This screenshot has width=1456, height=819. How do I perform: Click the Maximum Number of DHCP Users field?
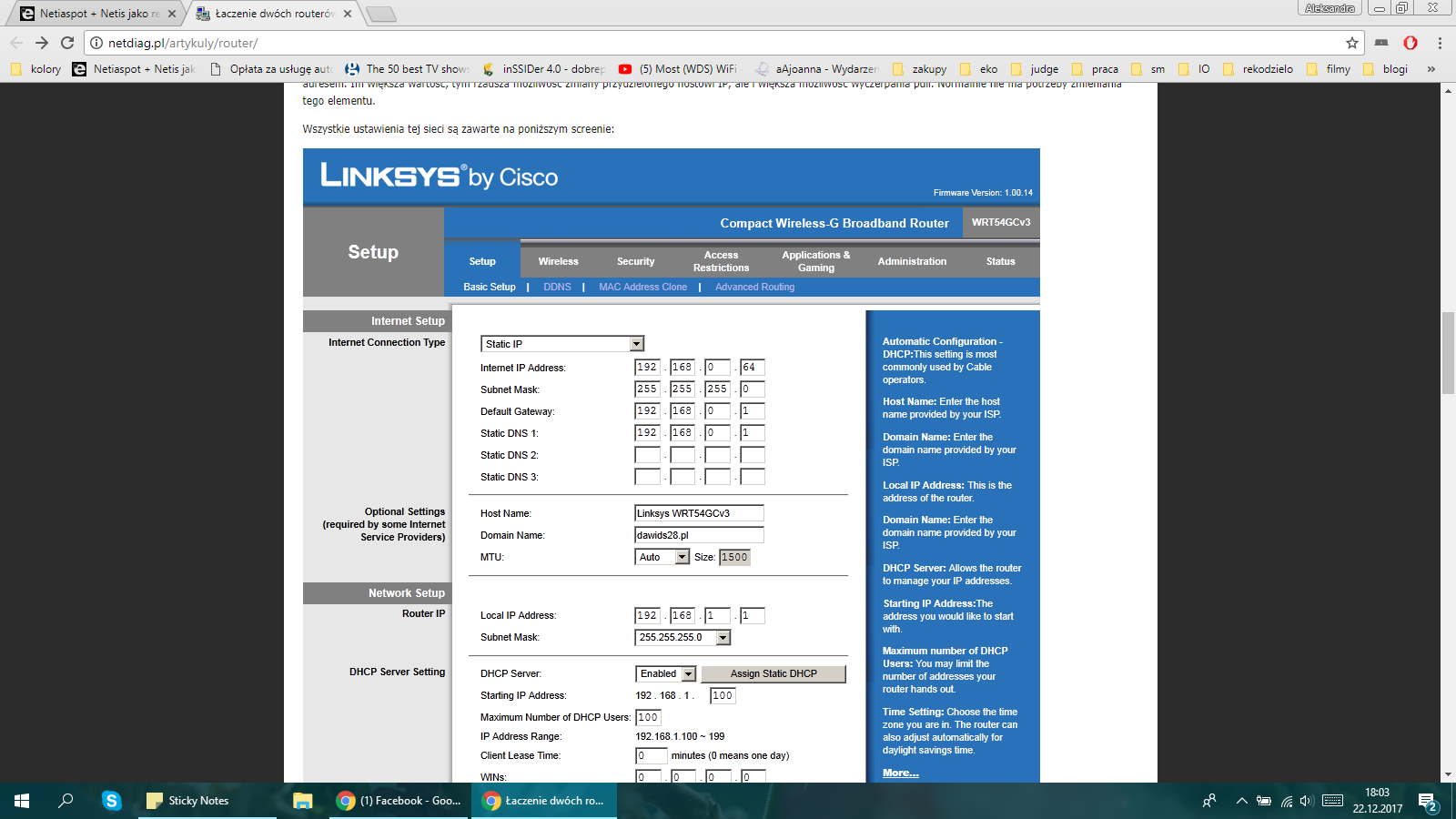coord(648,717)
